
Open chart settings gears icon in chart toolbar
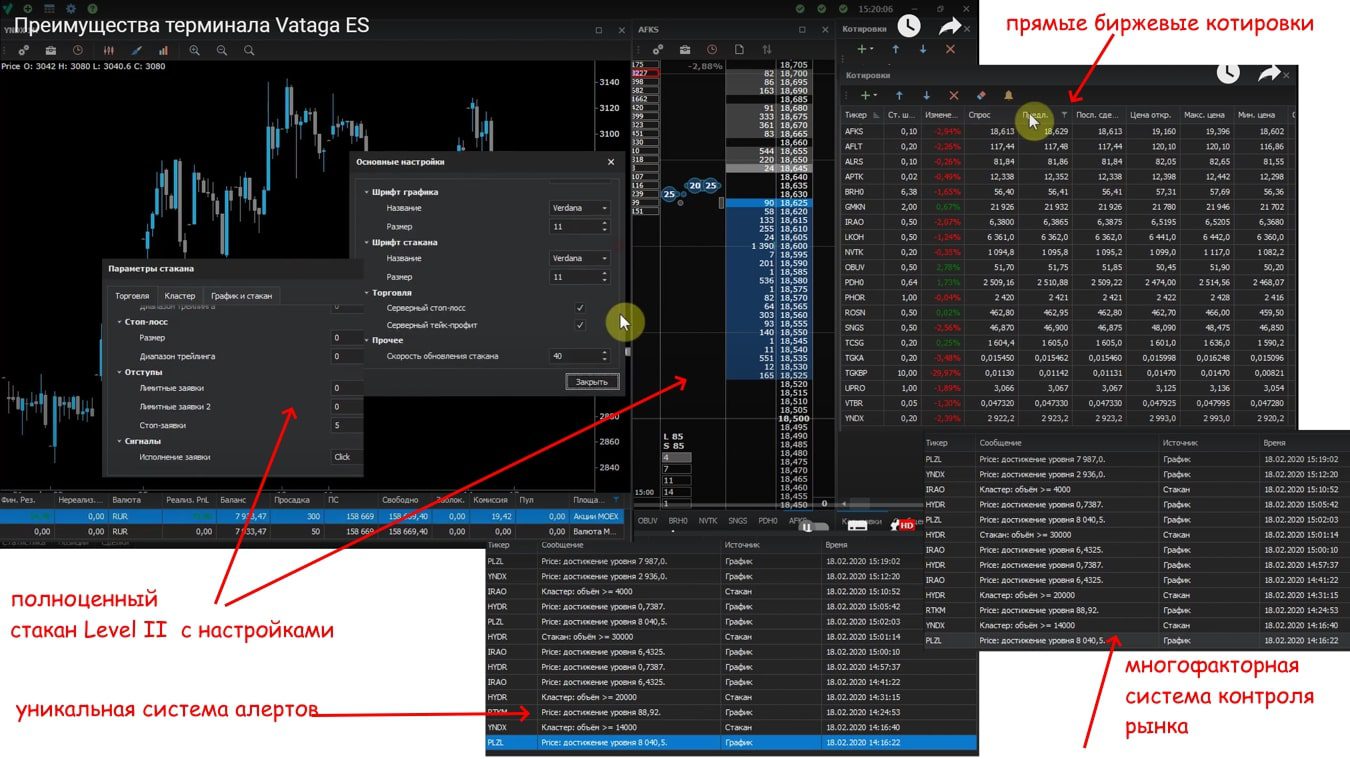coord(24,50)
